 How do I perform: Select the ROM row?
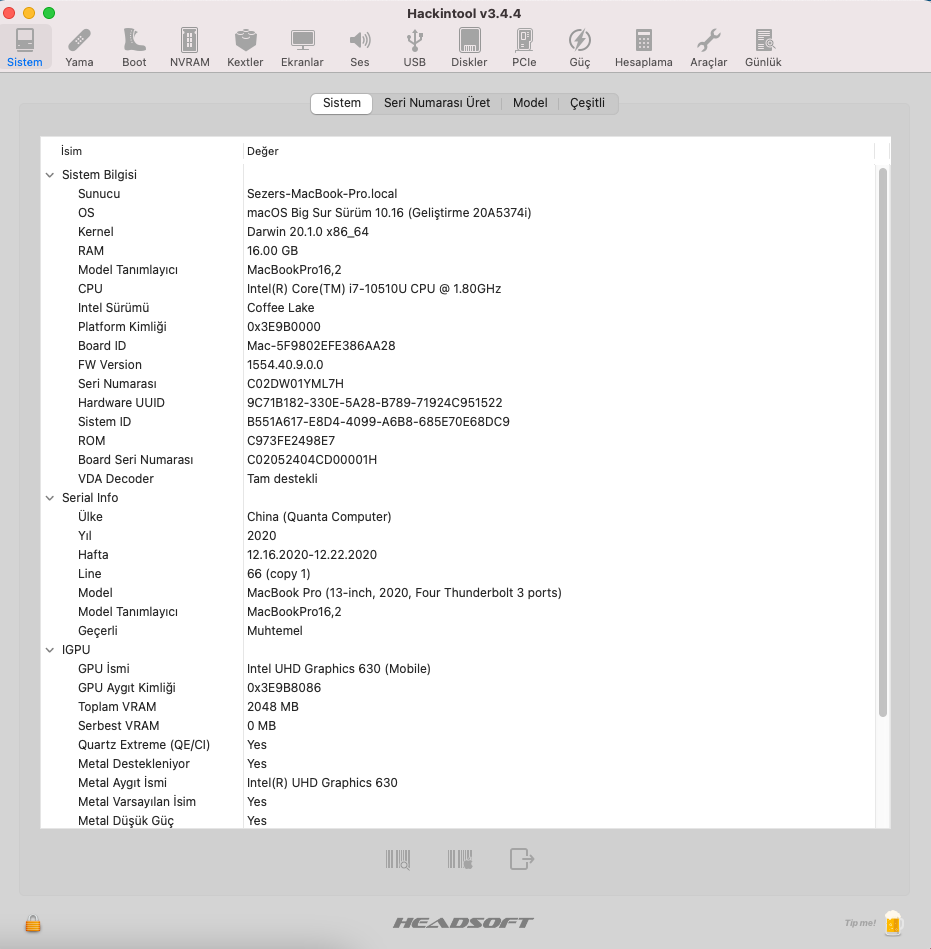(x=458, y=441)
